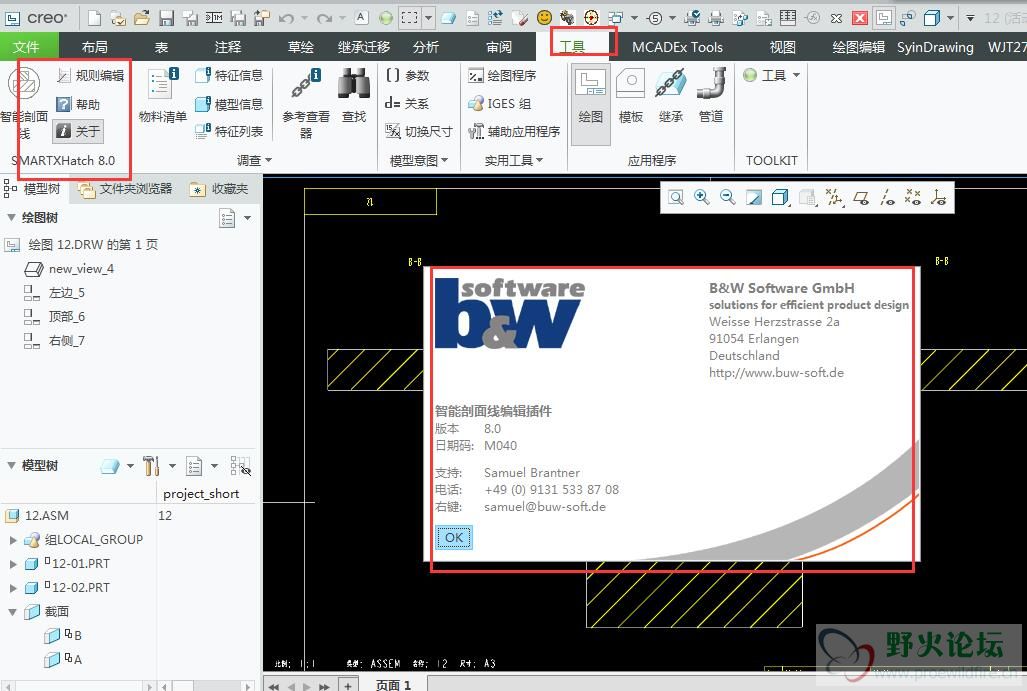The image size is (1027, 691).
Task: Click the 帮助 (Help) button
Action: tap(79, 104)
